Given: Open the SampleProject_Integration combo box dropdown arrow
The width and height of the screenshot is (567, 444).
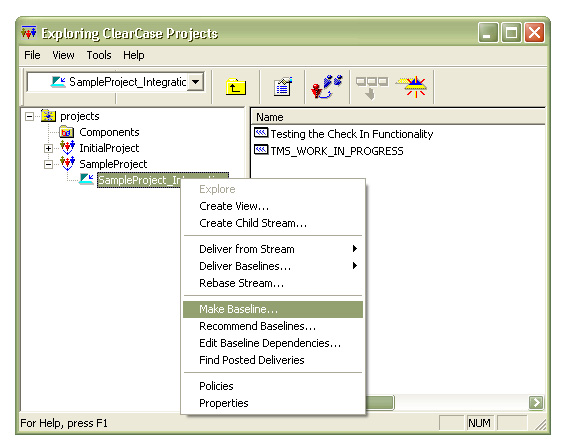Looking at the screenshot, I should 196,82.
